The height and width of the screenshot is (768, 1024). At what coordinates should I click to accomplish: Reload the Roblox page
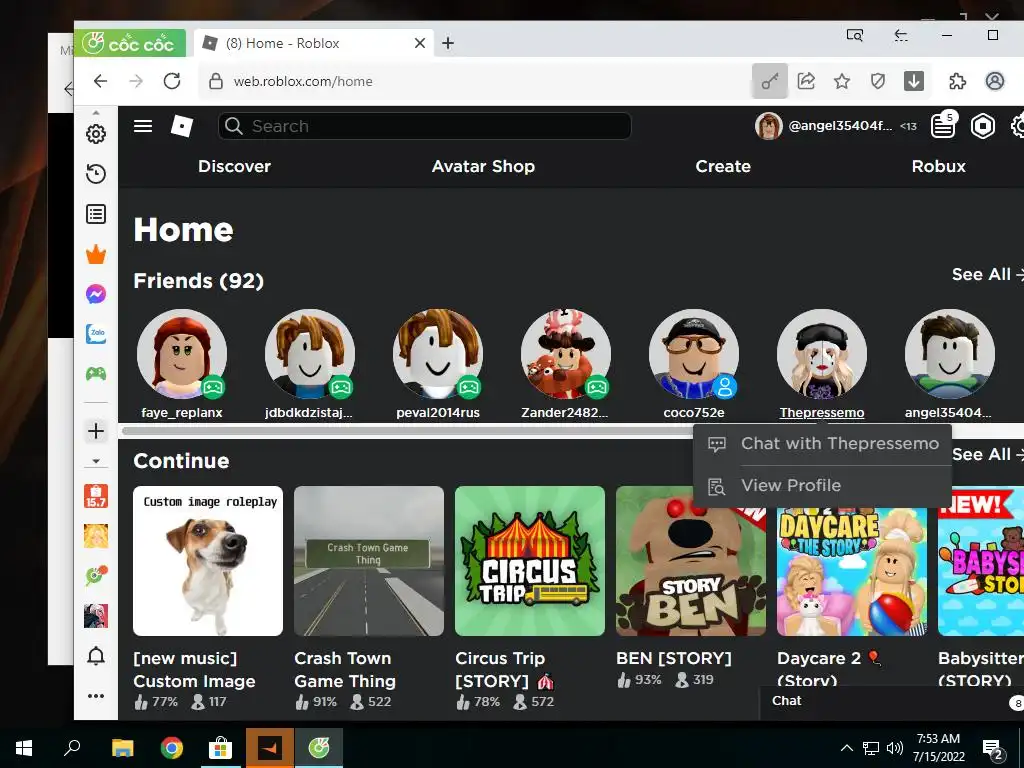(172, 81)
